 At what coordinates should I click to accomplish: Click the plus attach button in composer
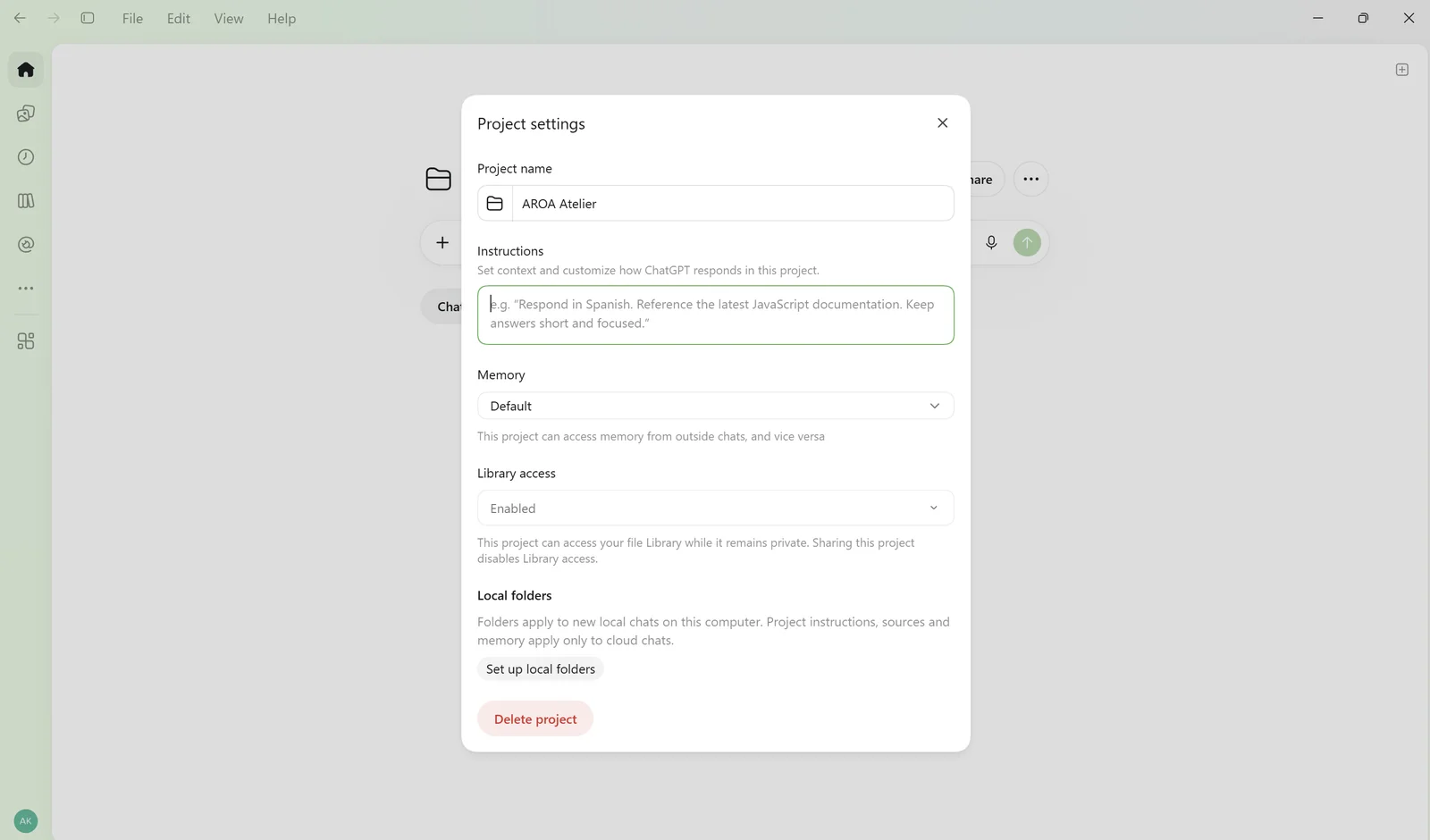442,242
